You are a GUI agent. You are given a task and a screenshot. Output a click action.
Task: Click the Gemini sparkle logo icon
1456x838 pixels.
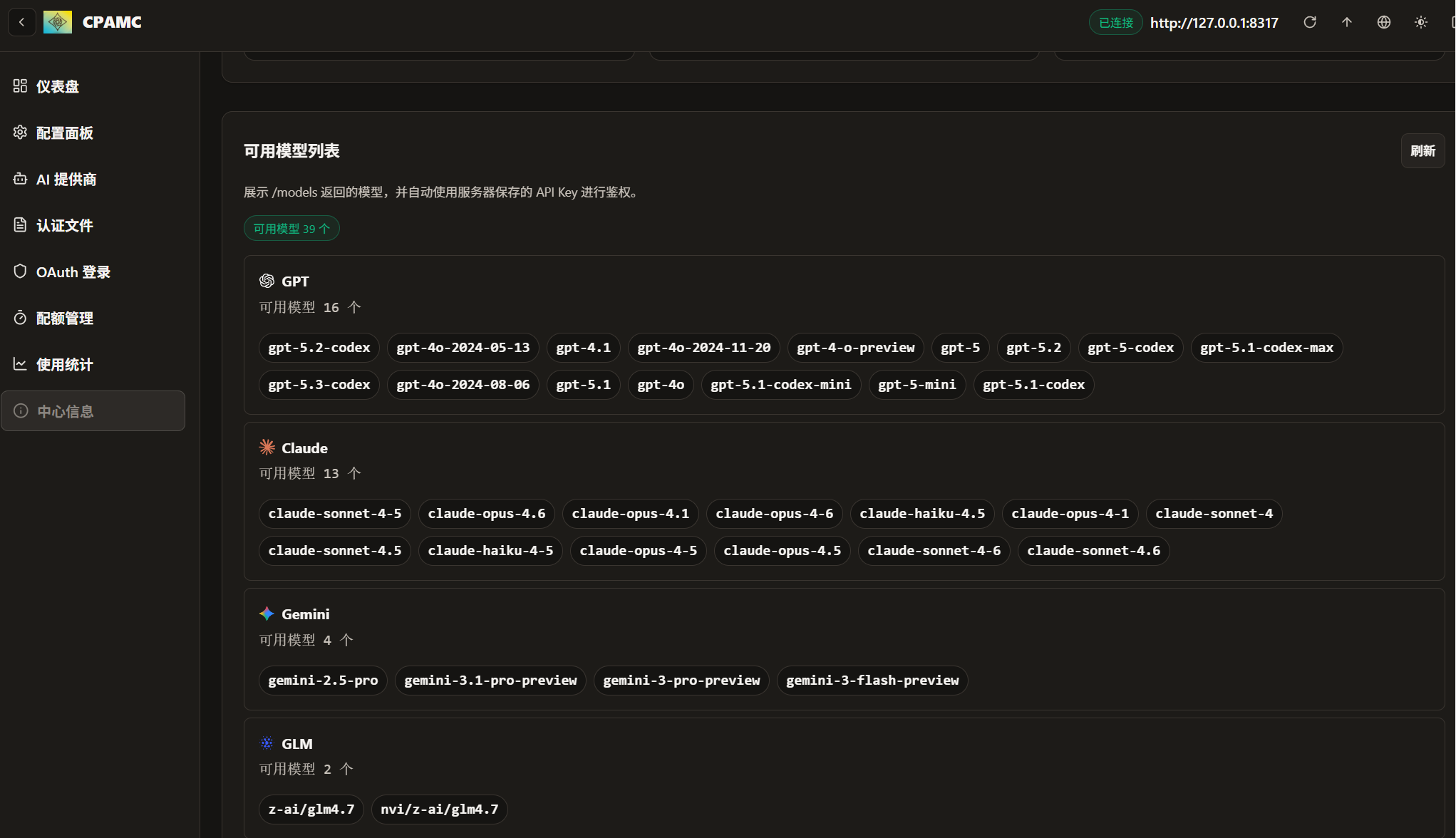267,614
